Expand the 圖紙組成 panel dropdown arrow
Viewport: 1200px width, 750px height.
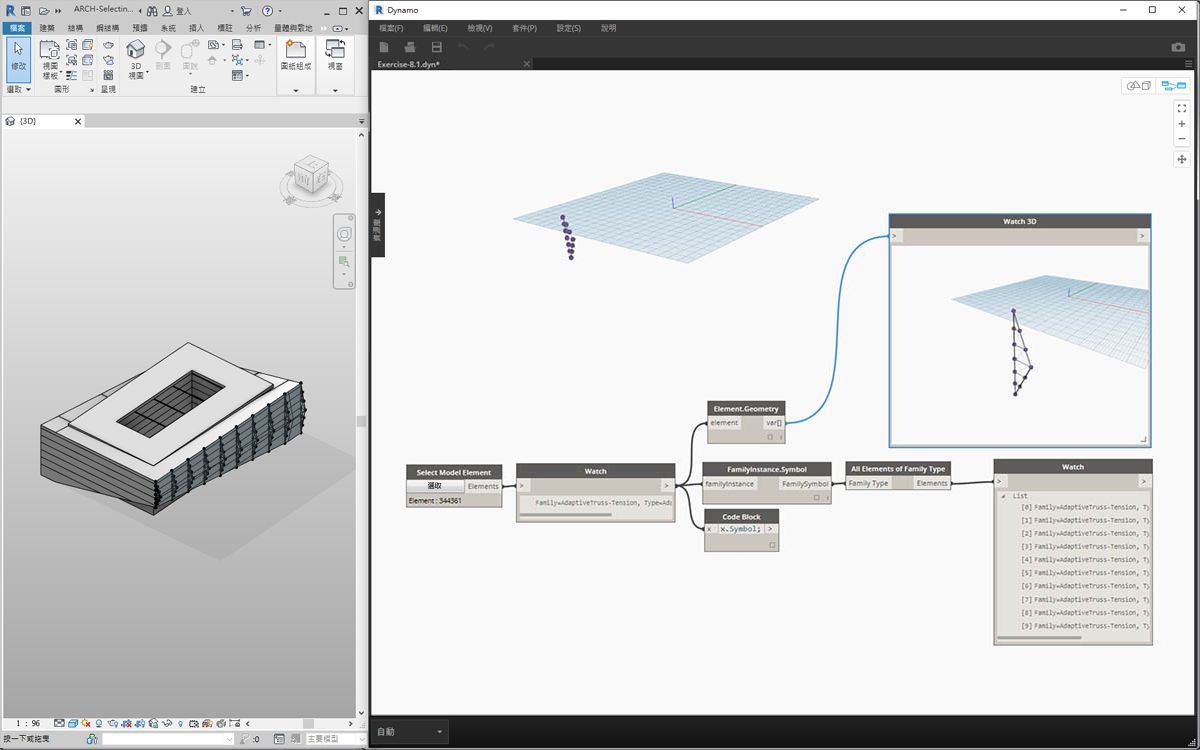pyautogui.click(x=296, y=91)
